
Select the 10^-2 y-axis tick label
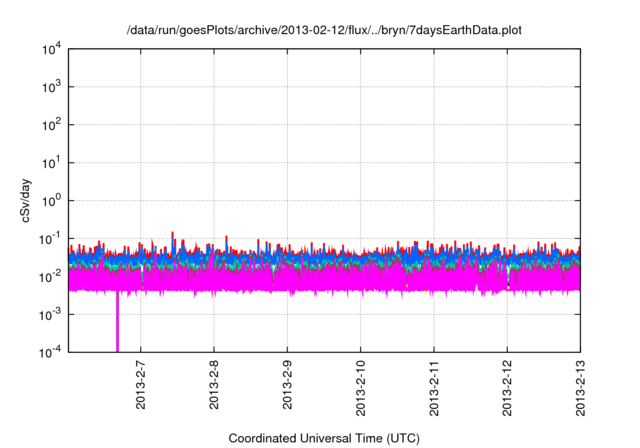pos(50,277)
